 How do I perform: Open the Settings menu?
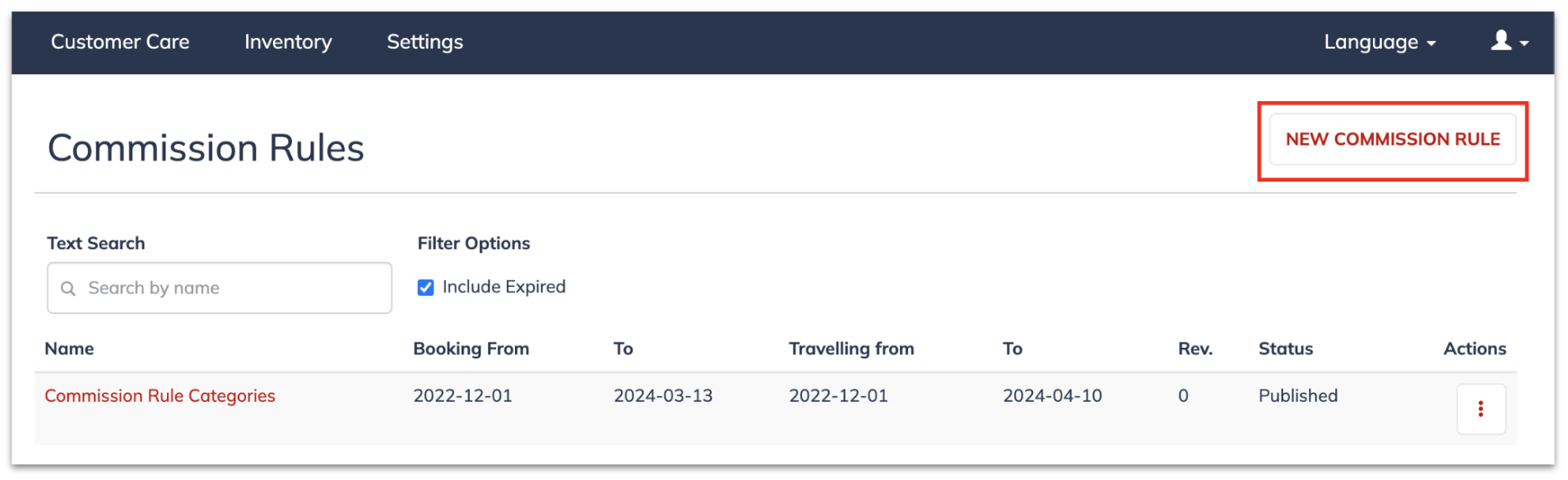424,42
